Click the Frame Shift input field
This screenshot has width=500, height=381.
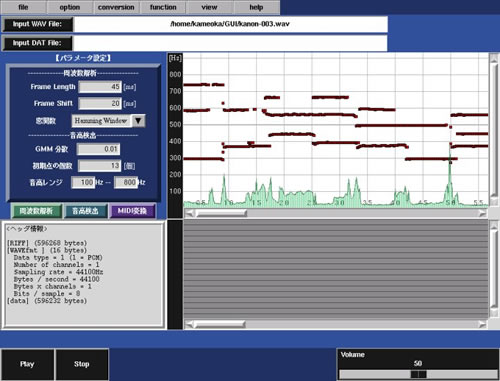coord(100,103)
